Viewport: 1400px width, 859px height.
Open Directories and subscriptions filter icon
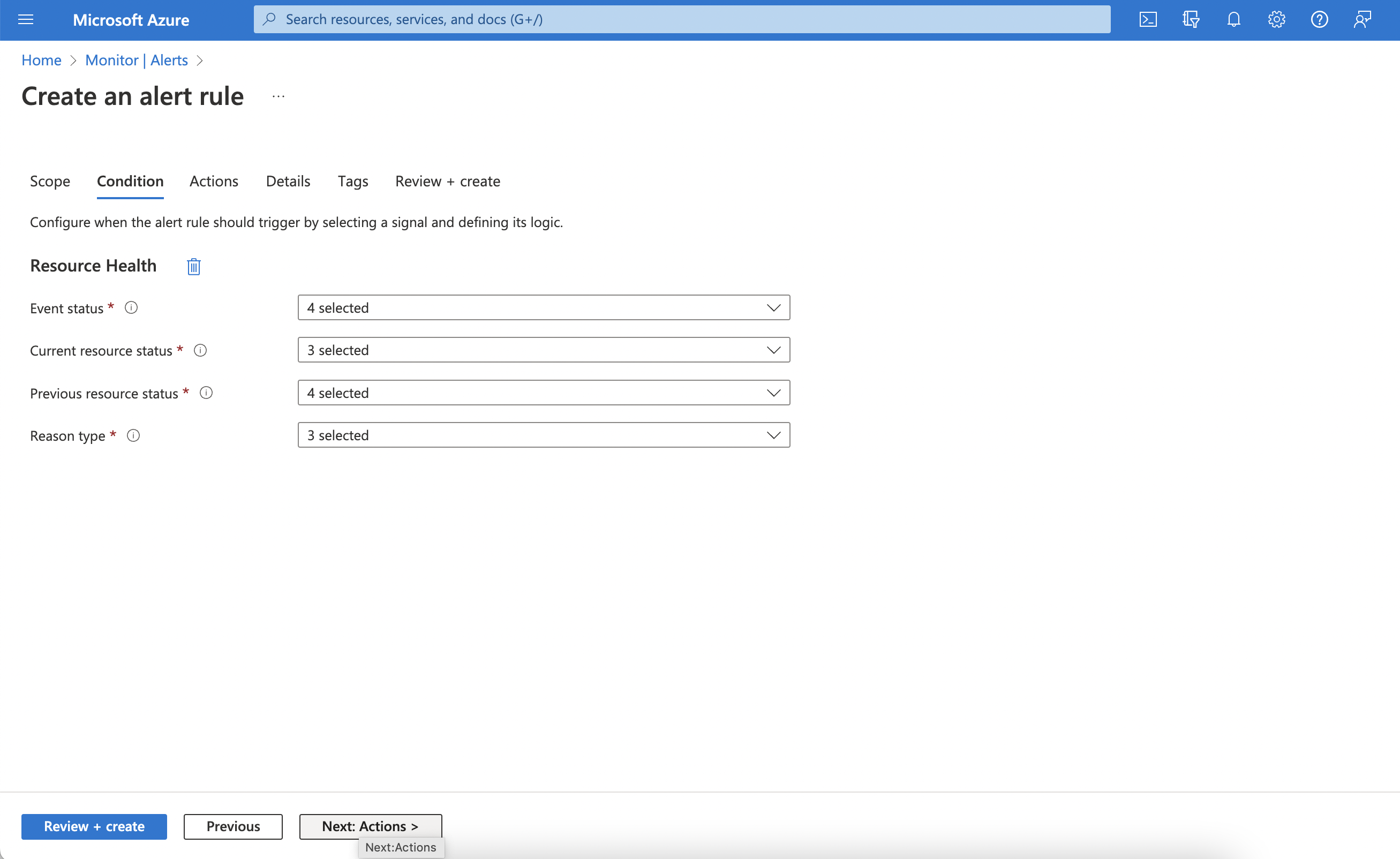click(x=1191, y=20)
